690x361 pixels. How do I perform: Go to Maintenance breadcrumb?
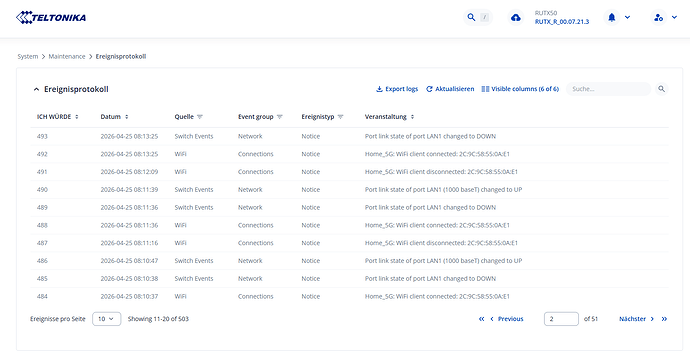point(67,56)
